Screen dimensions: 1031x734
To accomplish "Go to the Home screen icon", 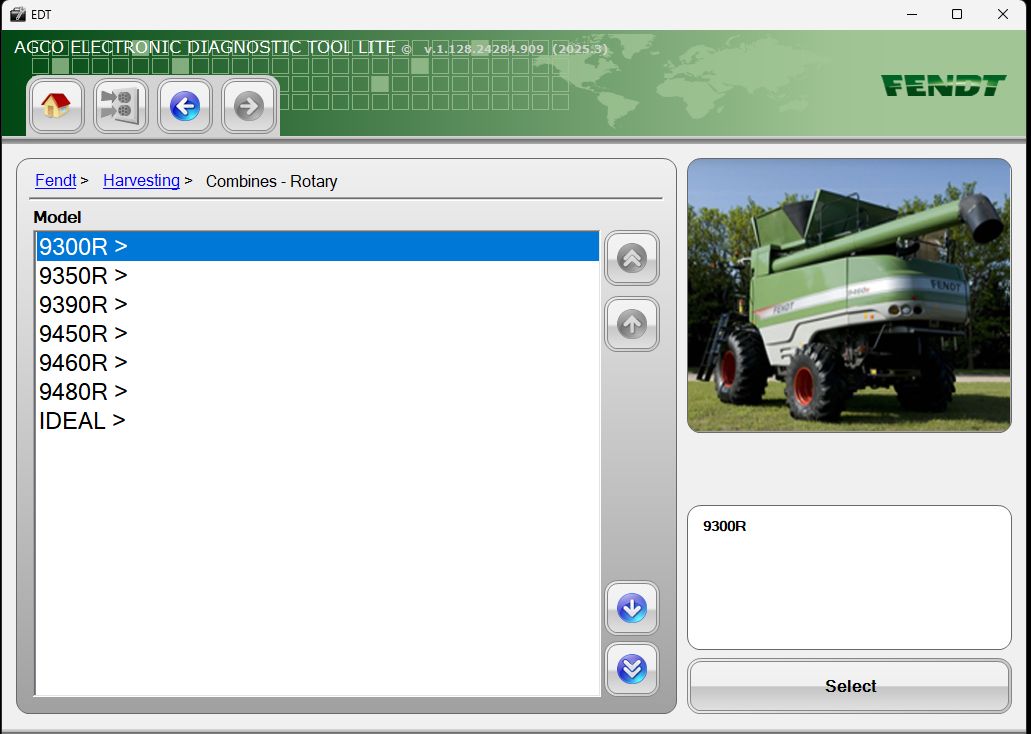I will pos(56,106).
